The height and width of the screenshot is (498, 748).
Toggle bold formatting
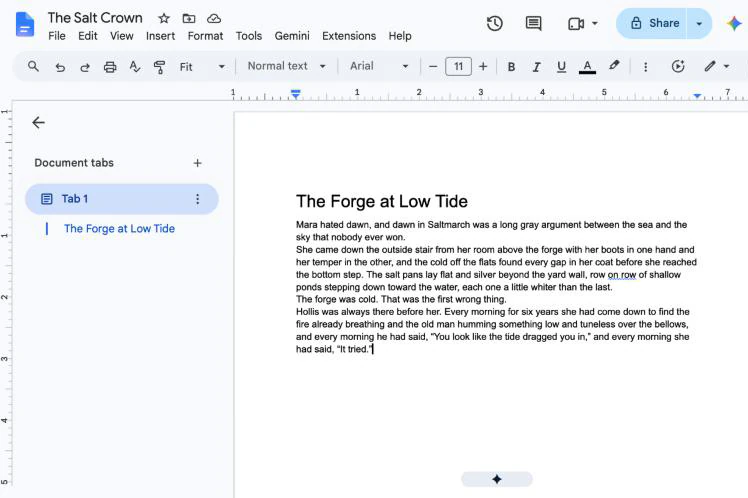511,67
